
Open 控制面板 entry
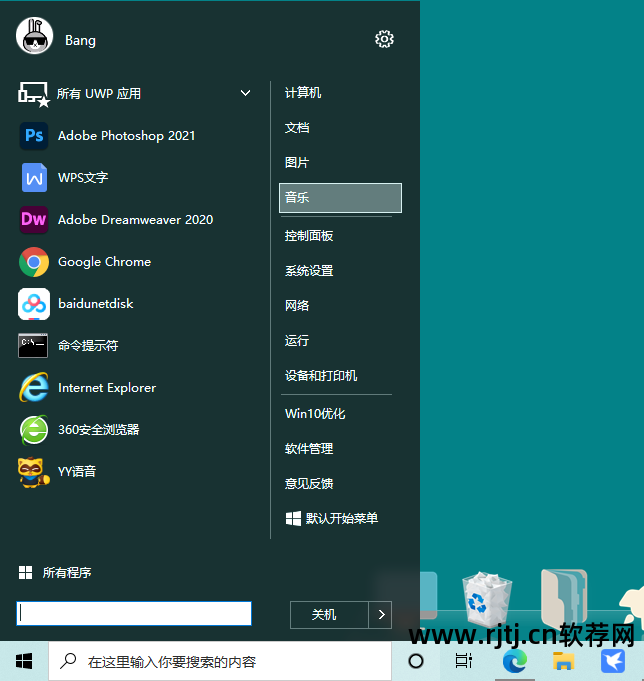[309, 236]
